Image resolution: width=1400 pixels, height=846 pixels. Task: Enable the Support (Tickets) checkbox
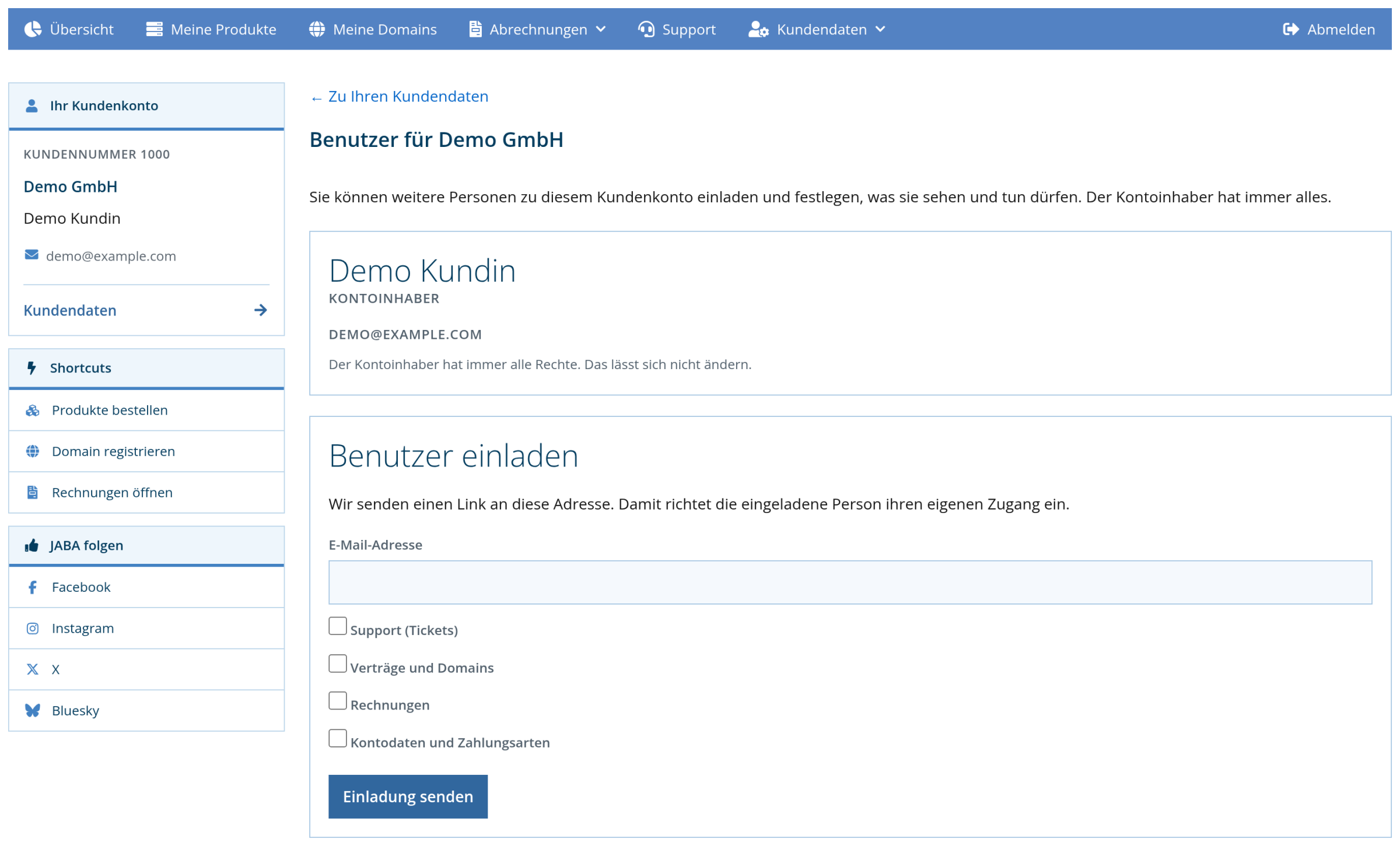[338, 626]
